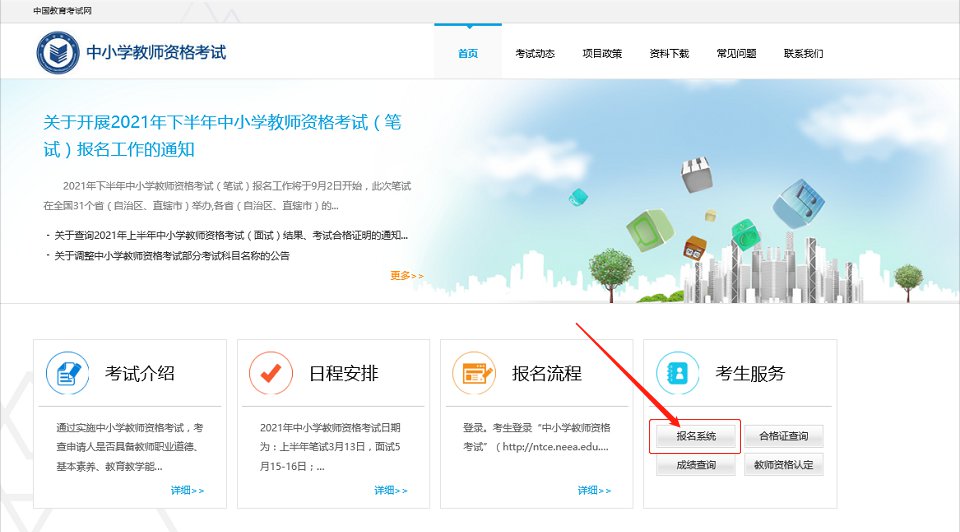Click the 成绩查询 button
The height and width of the screenshot is (532, 960).
[x=696, y=465]
